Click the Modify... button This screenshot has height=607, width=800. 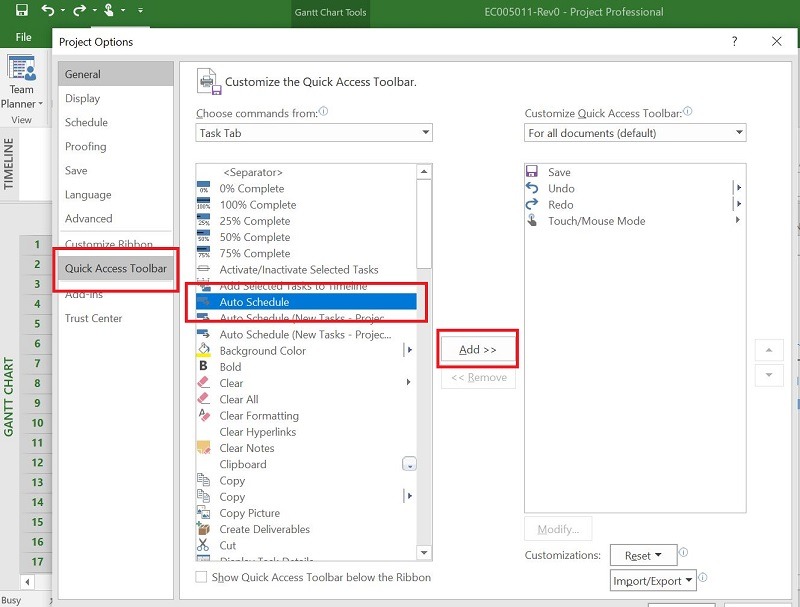pos(558,529)
